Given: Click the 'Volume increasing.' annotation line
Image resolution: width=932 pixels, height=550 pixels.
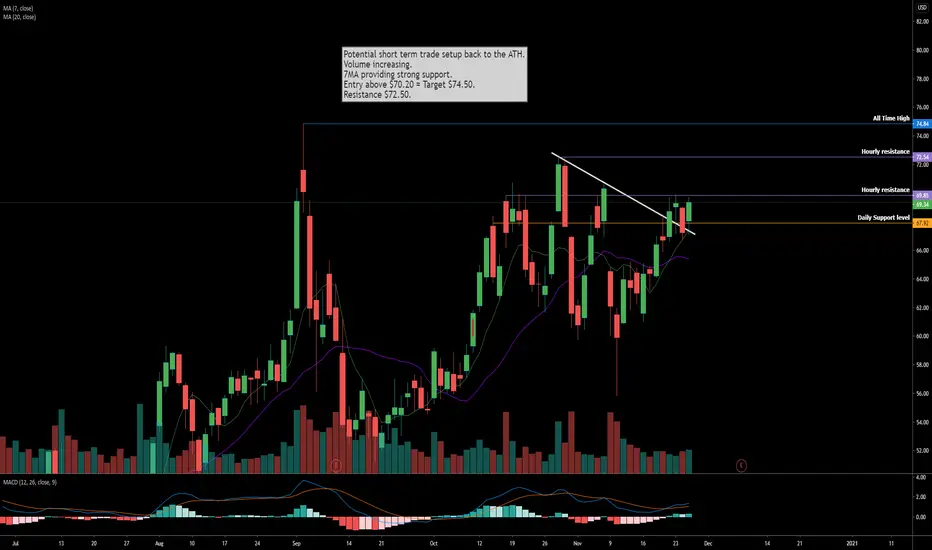Looking at the screenshot, I should click(377, 64).
